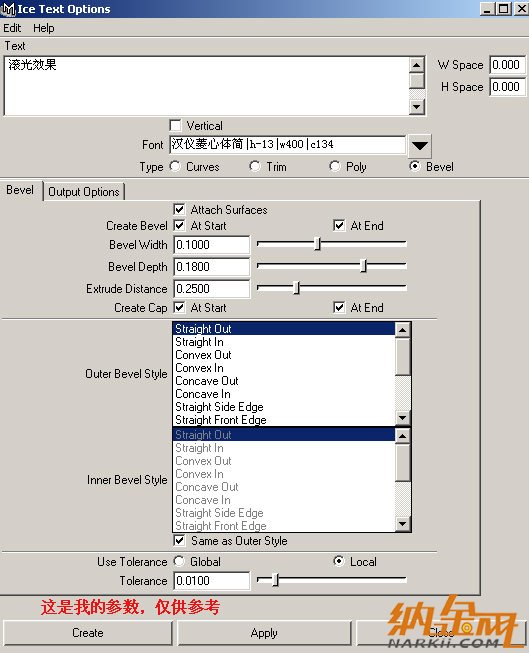Switch to the Output Options tab
The width and height of the screenshot is (529, 653).
coord(84,192)
